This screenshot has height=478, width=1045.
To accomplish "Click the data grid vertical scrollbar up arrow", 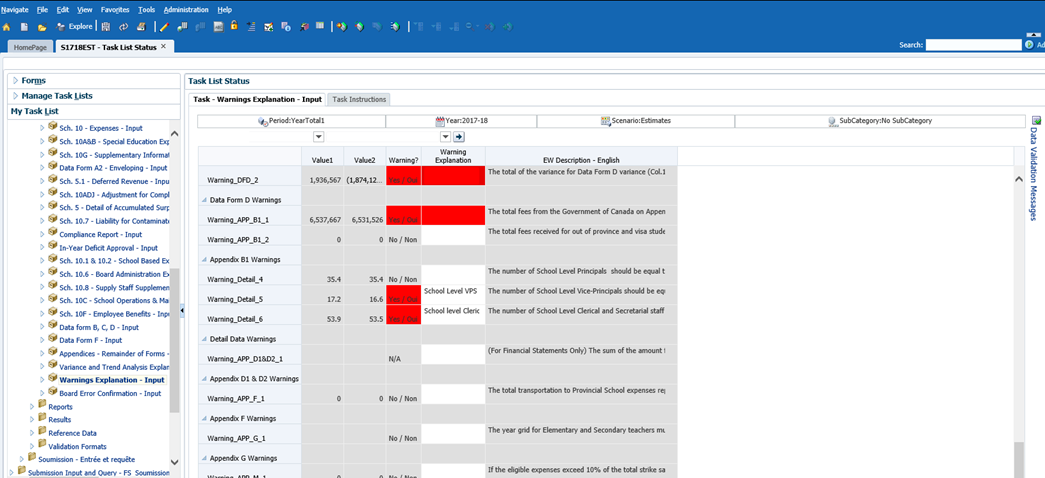I will click(1019, 179).
